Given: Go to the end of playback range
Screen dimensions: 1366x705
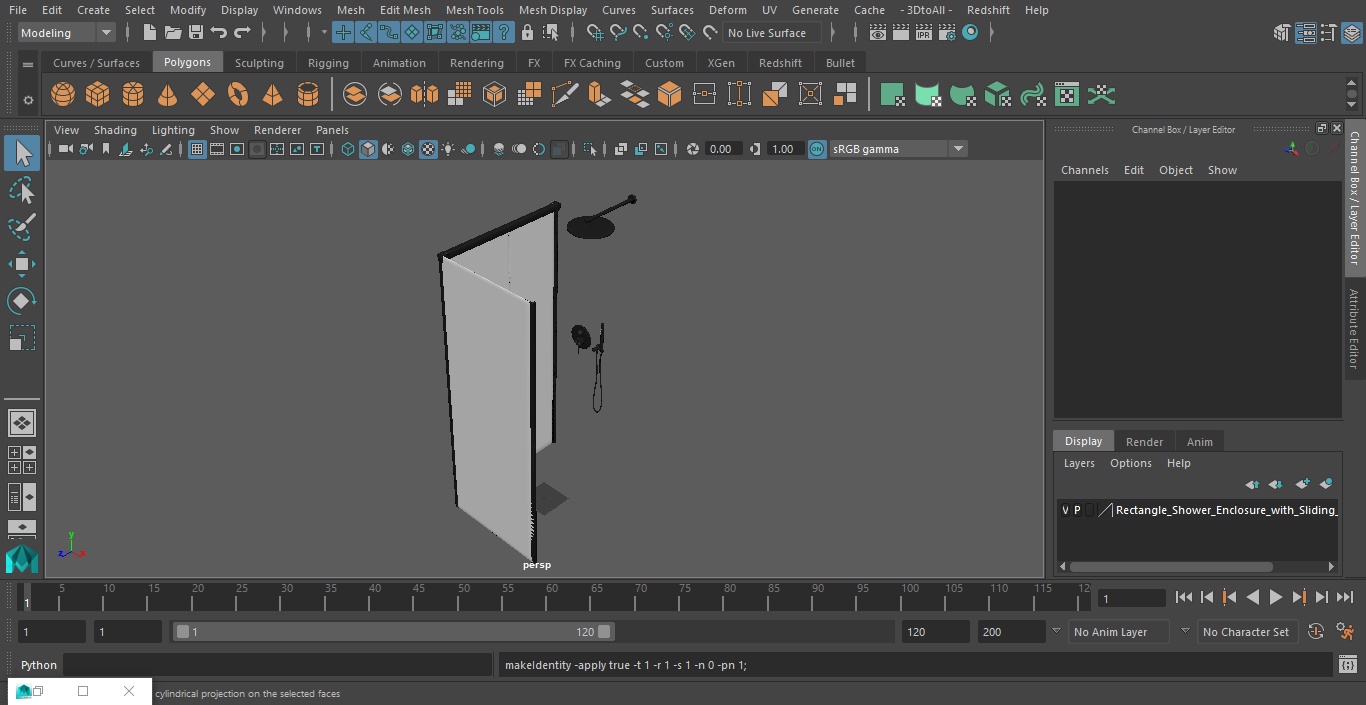Looking at the screenshot, I should [x=1345, y=597].
